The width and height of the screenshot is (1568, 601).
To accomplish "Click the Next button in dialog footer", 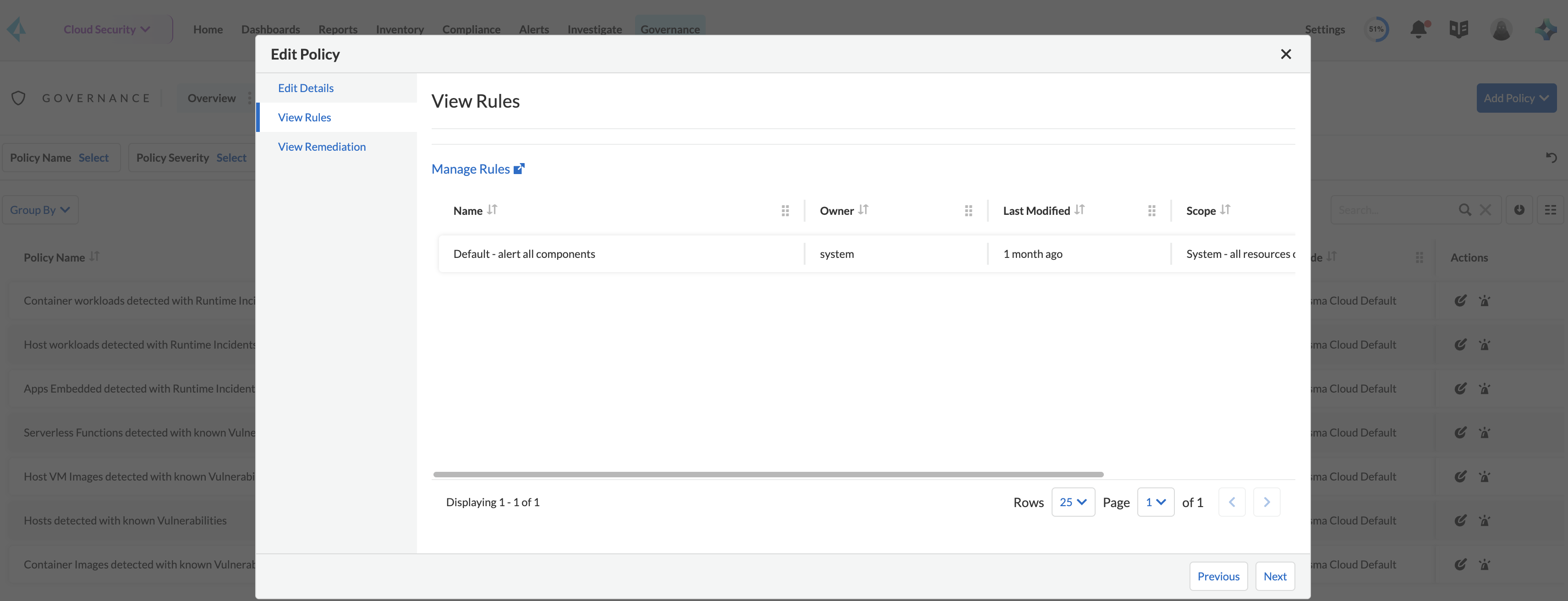I will (x=1275, y=576).
